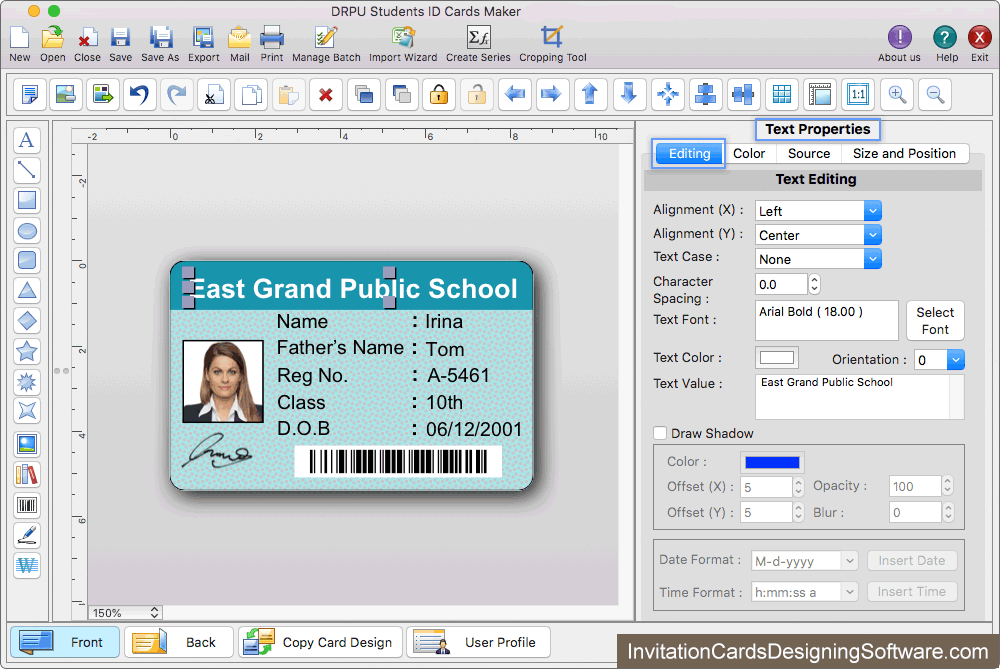Click the actual size 1:1 icon
Viewport: 1000px width, 669px height.
tap(858, 95)
